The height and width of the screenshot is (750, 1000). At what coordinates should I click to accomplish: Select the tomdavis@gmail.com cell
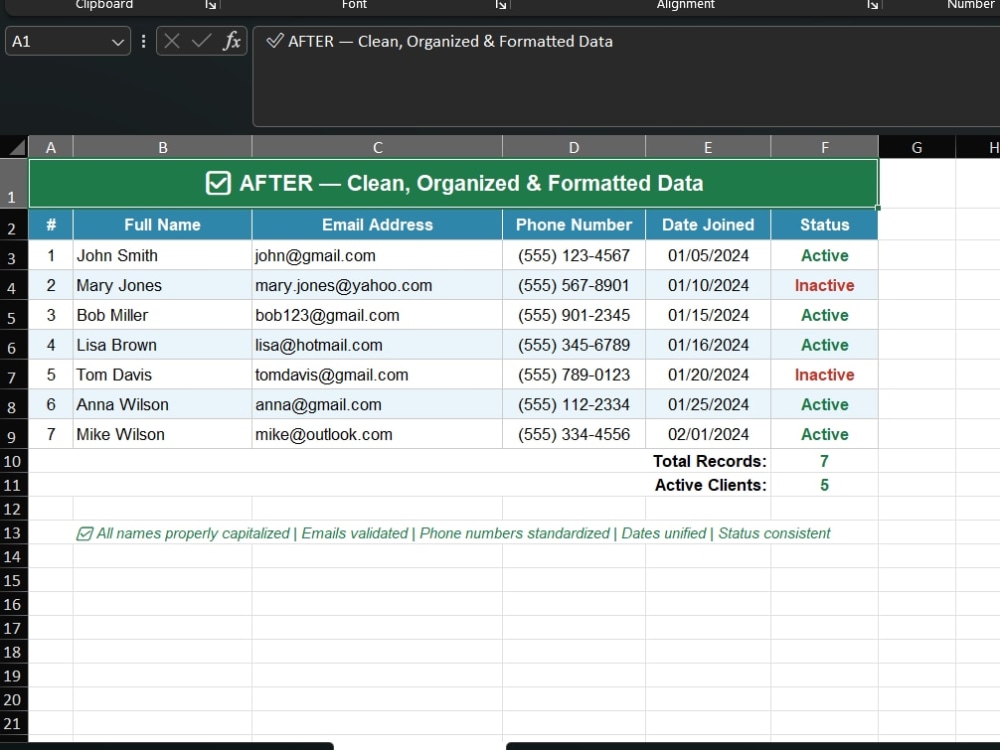(378, 374)
